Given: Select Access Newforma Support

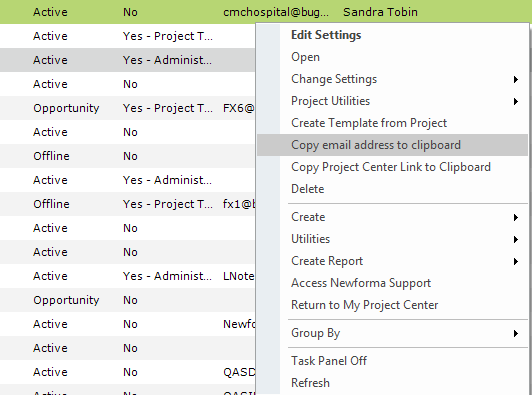Looking at the screenshot, I should coord(361,283).
